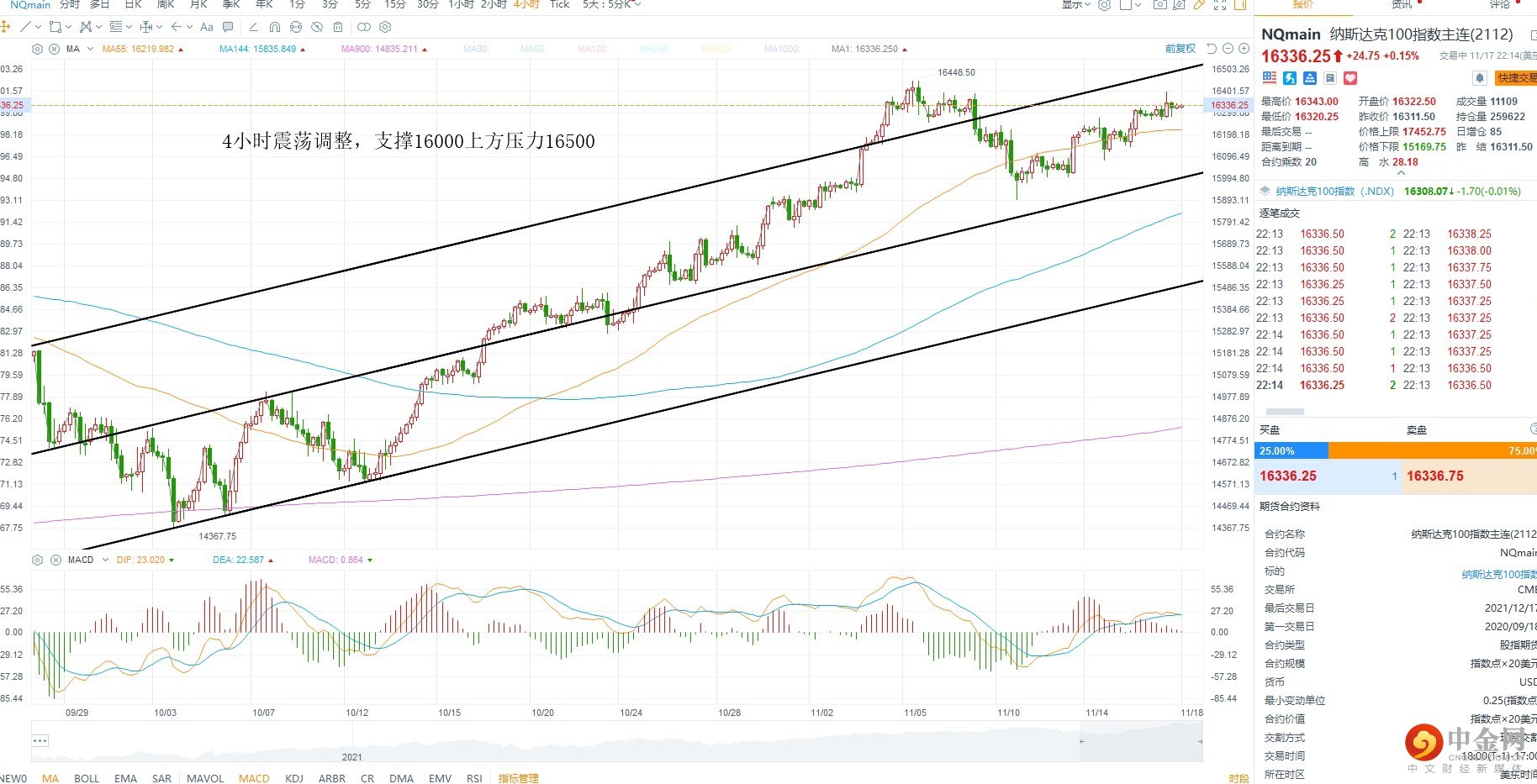The height and width of the screenshot is (784, 1537).
Task: Remove the MA indicator with X icon
Action: [x=54, y=49]
